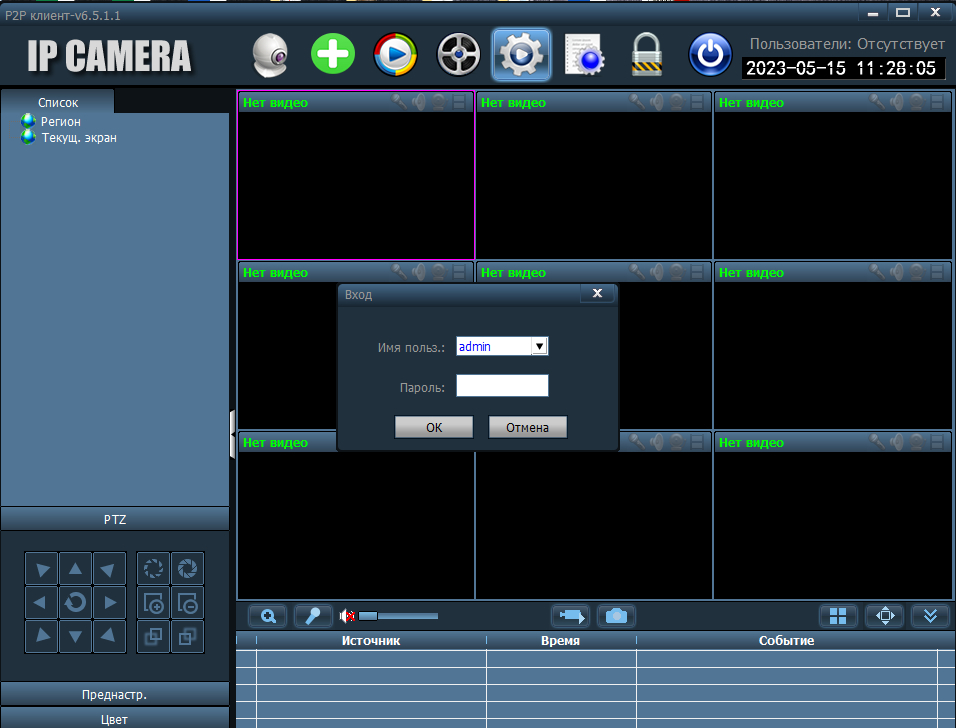Open the document log icon in toolbar

point(585,54)
